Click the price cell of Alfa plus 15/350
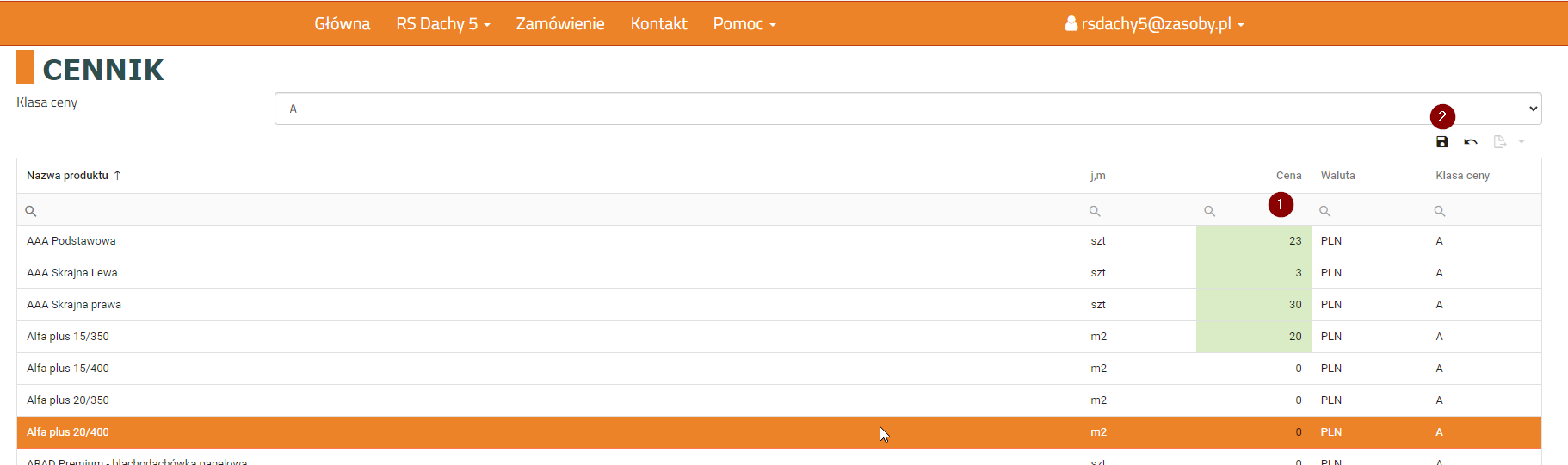The height and width of the screenshot is (465, 1568). [x=1253, y=337]
